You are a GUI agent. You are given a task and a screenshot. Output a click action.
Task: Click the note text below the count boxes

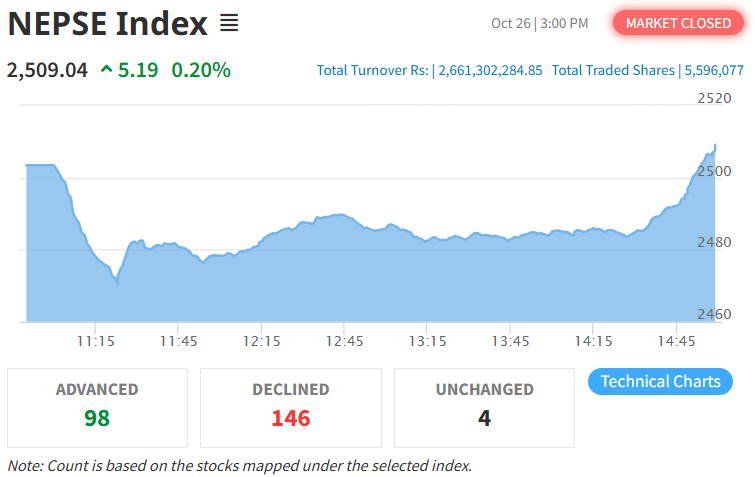(x=239, y=465)
